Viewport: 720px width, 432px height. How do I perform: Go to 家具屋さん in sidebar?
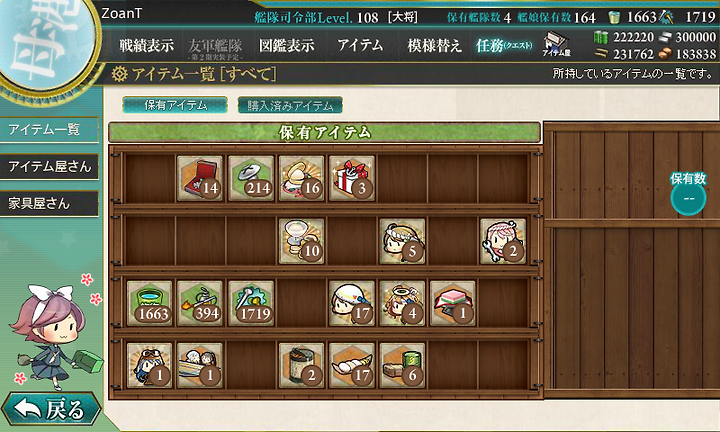[x=49, y=203]
